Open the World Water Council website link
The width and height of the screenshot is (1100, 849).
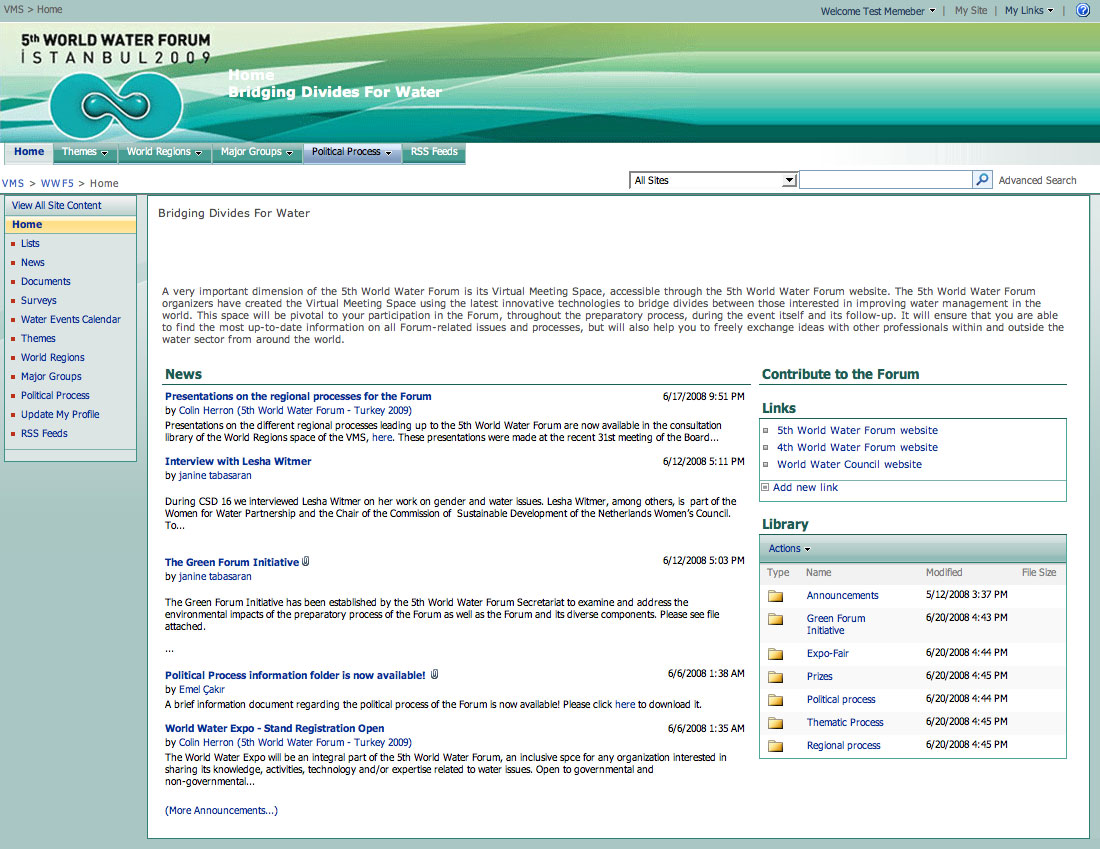850,464
